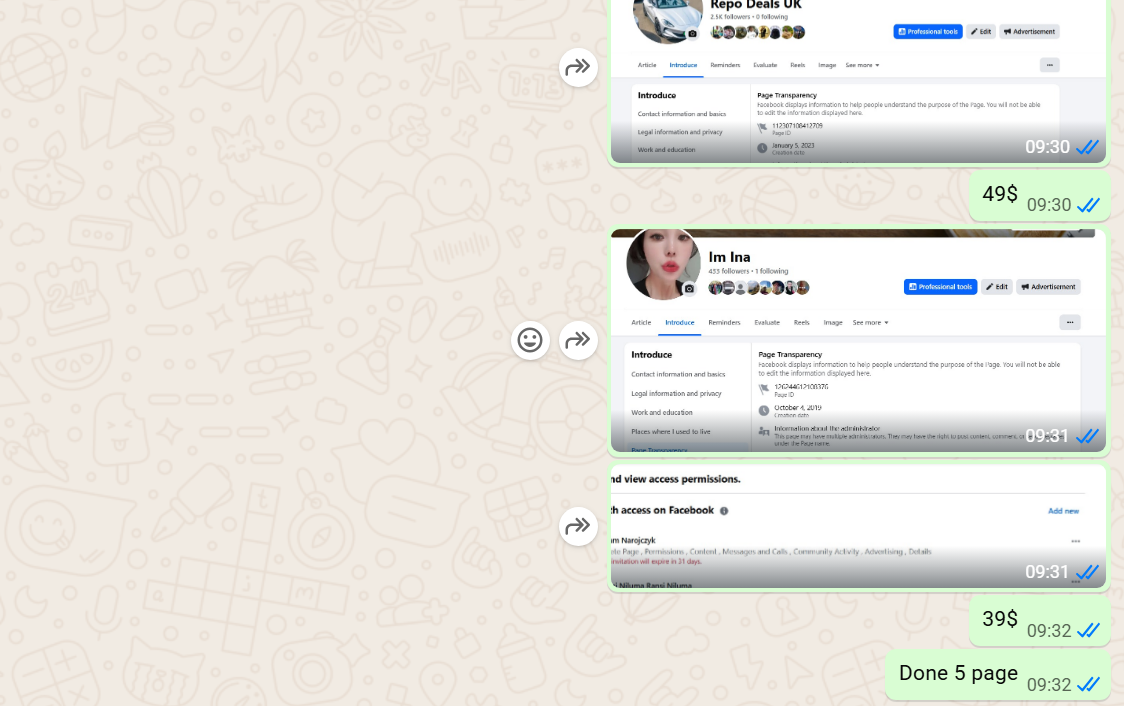Select the "49$" message text
This screenshot has height=706, width=1124.
999,194
